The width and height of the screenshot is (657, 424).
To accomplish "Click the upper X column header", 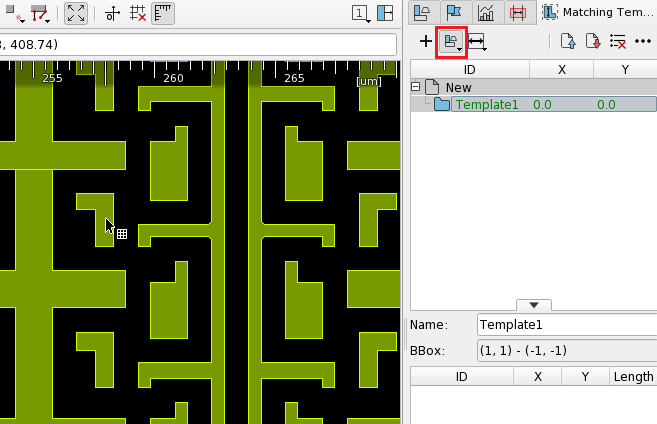I will click(x=562, y=70).
